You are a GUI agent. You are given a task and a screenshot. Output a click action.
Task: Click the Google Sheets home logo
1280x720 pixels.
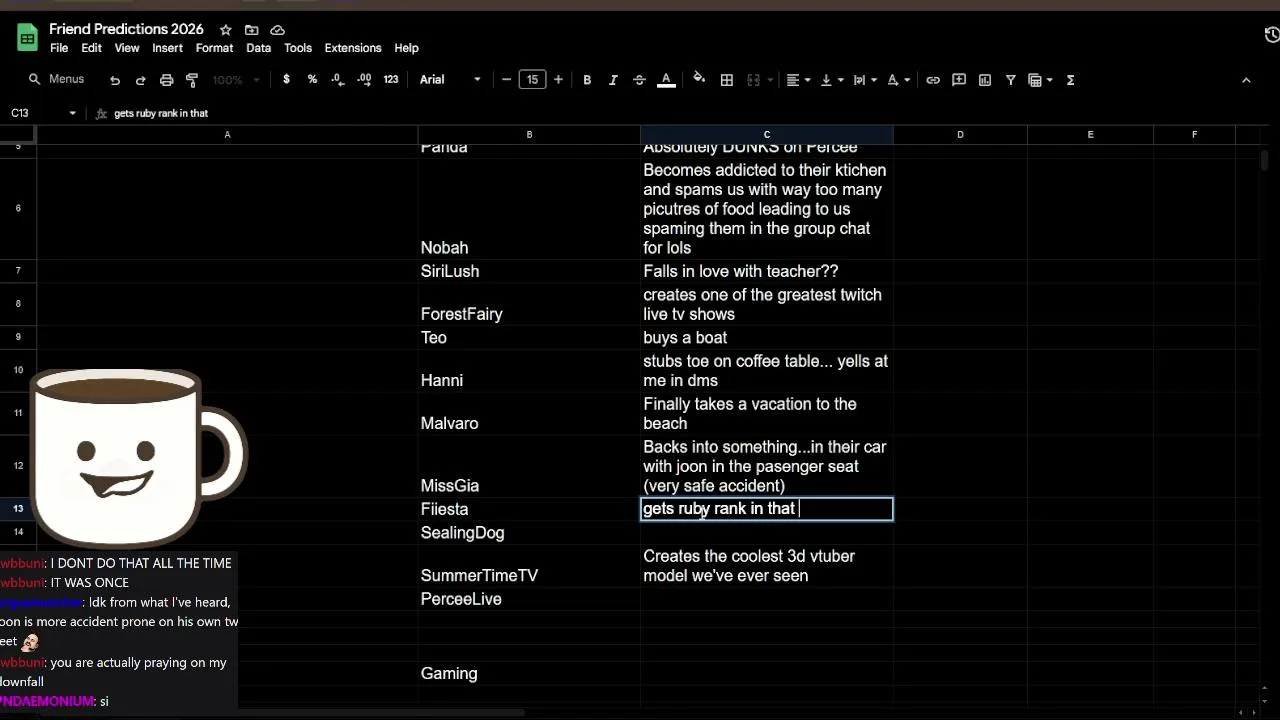pos(27,38)
